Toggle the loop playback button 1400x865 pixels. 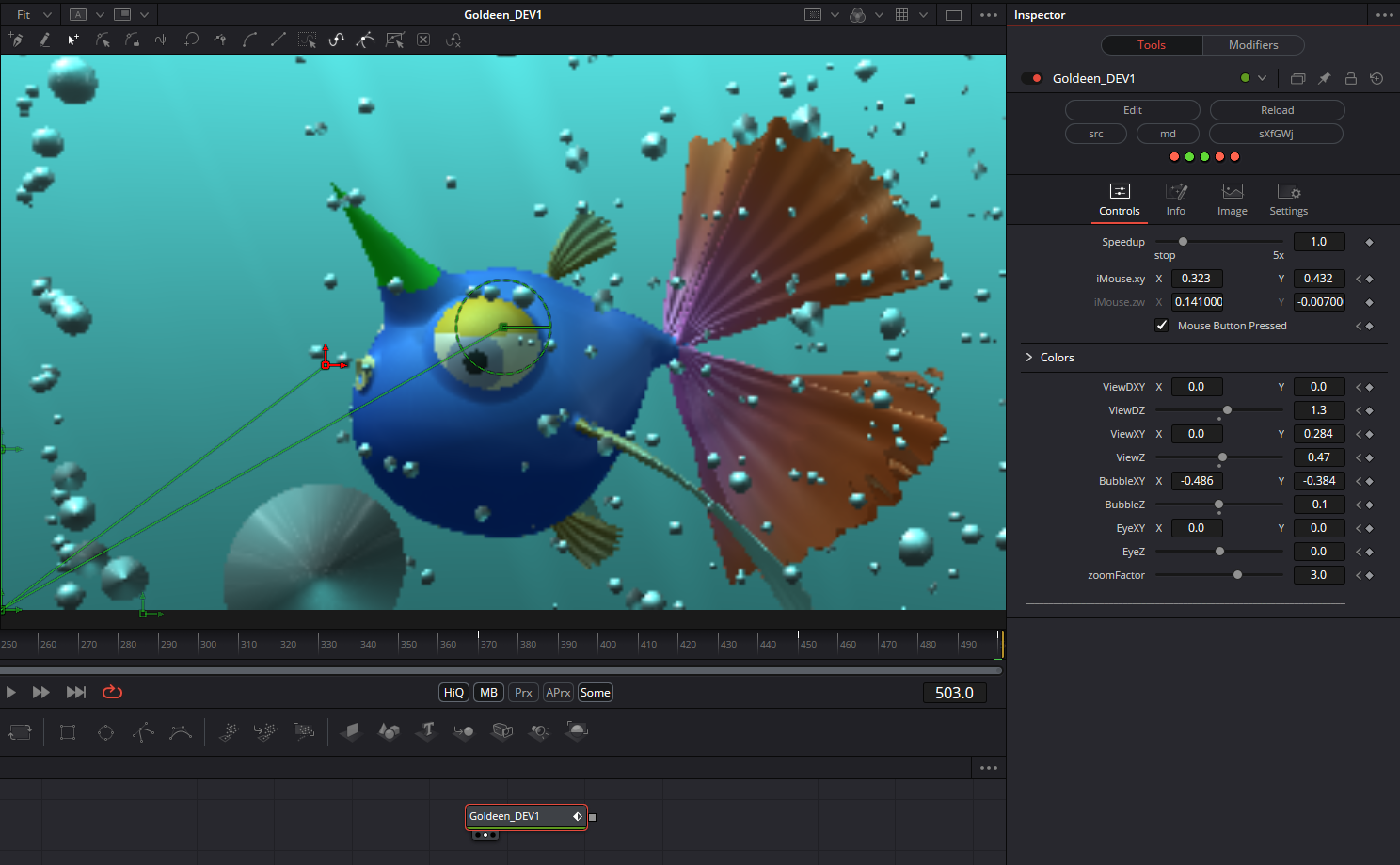click(112, 692)
